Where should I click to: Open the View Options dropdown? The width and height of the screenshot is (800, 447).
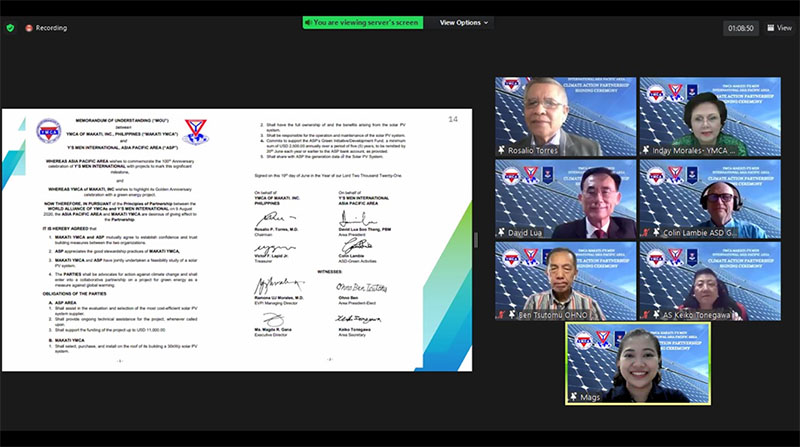tap(463, 22)
